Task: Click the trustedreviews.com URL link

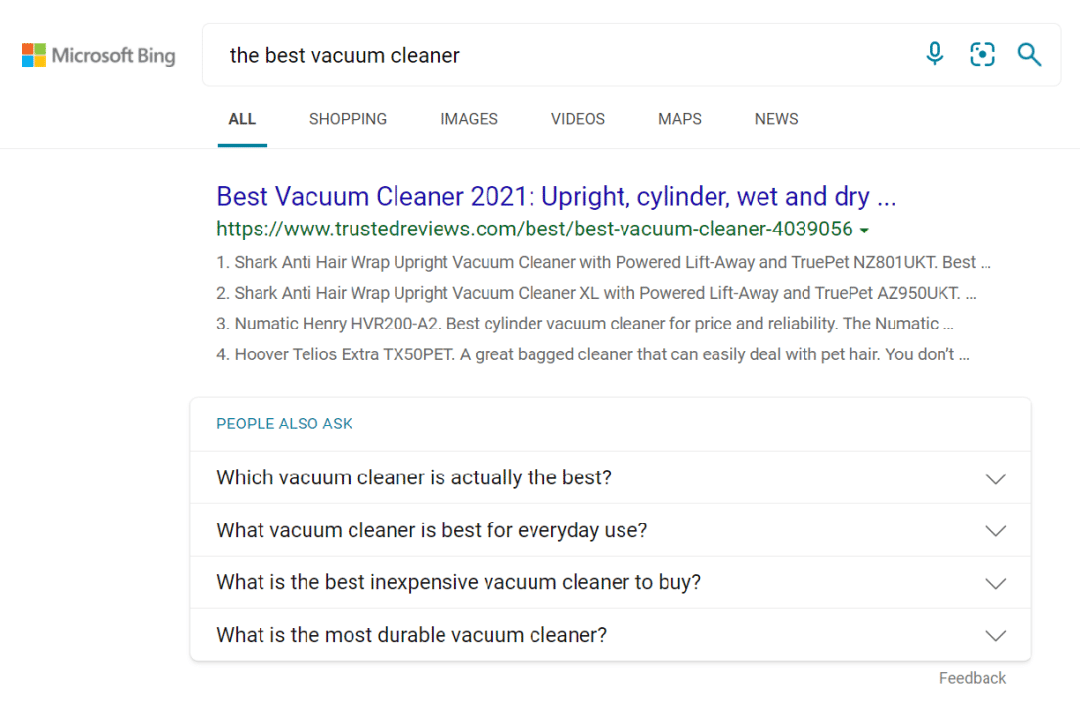Action: point(534,229)
